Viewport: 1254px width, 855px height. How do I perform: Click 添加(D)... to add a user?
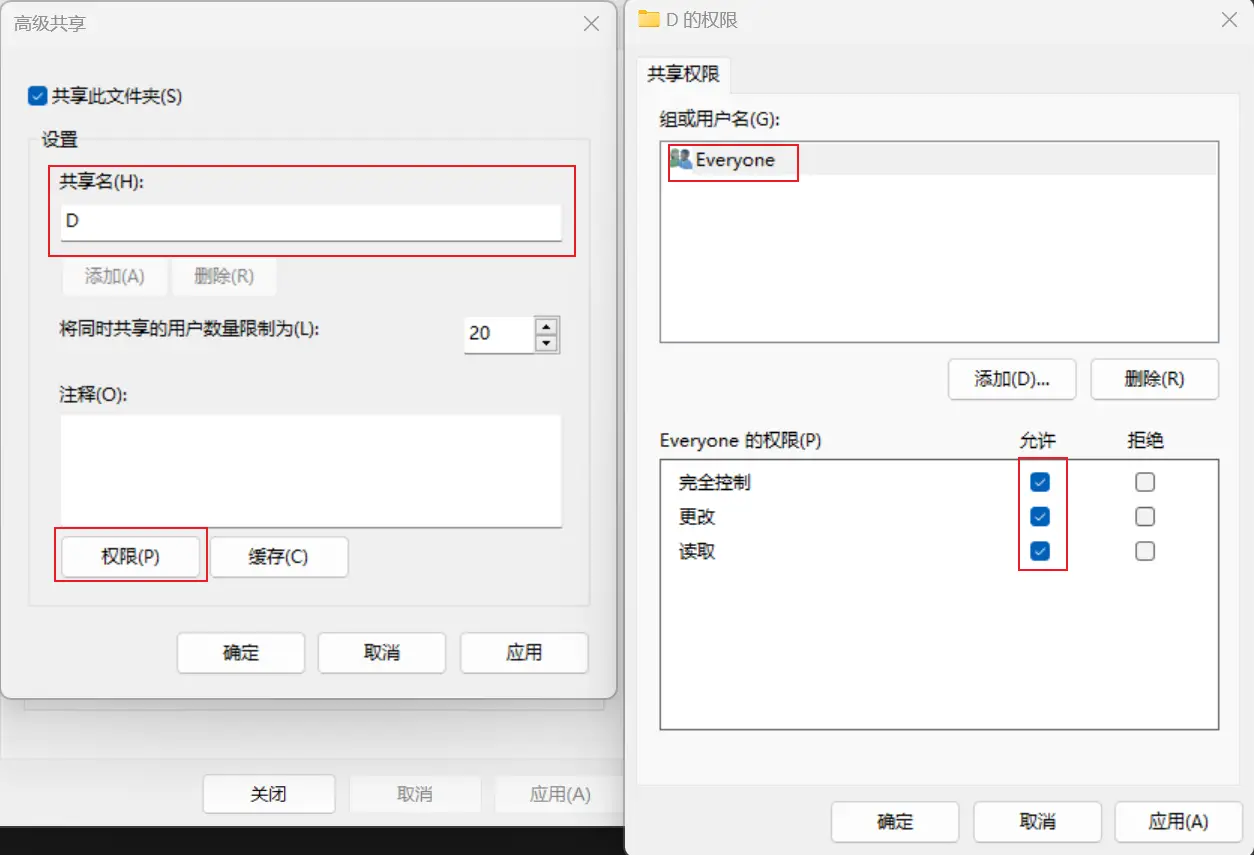coord(1011,380)
